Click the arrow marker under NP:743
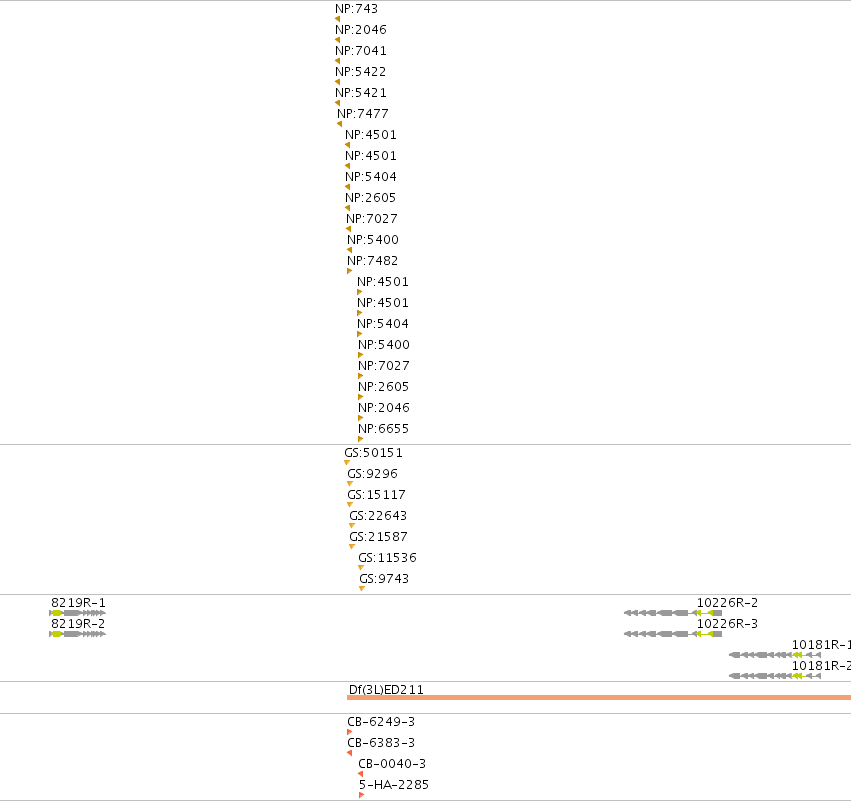Viewport: 851px width, 801px height. coord(338,19)
